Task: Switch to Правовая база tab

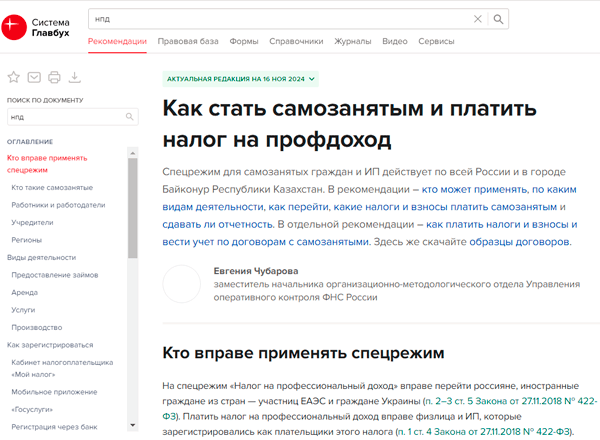Action: [x=188, y=42]
